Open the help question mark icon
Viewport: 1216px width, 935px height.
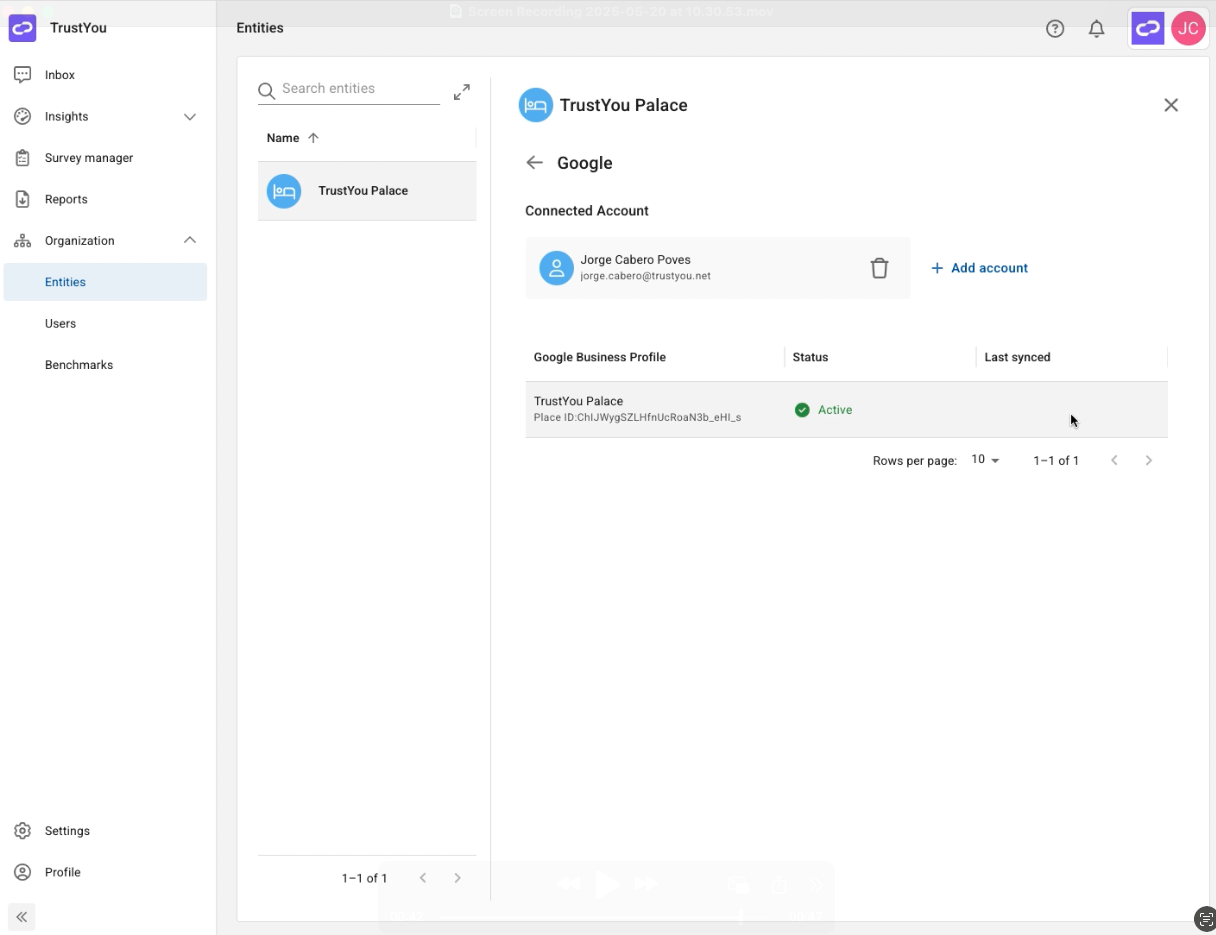[1055, 29]
